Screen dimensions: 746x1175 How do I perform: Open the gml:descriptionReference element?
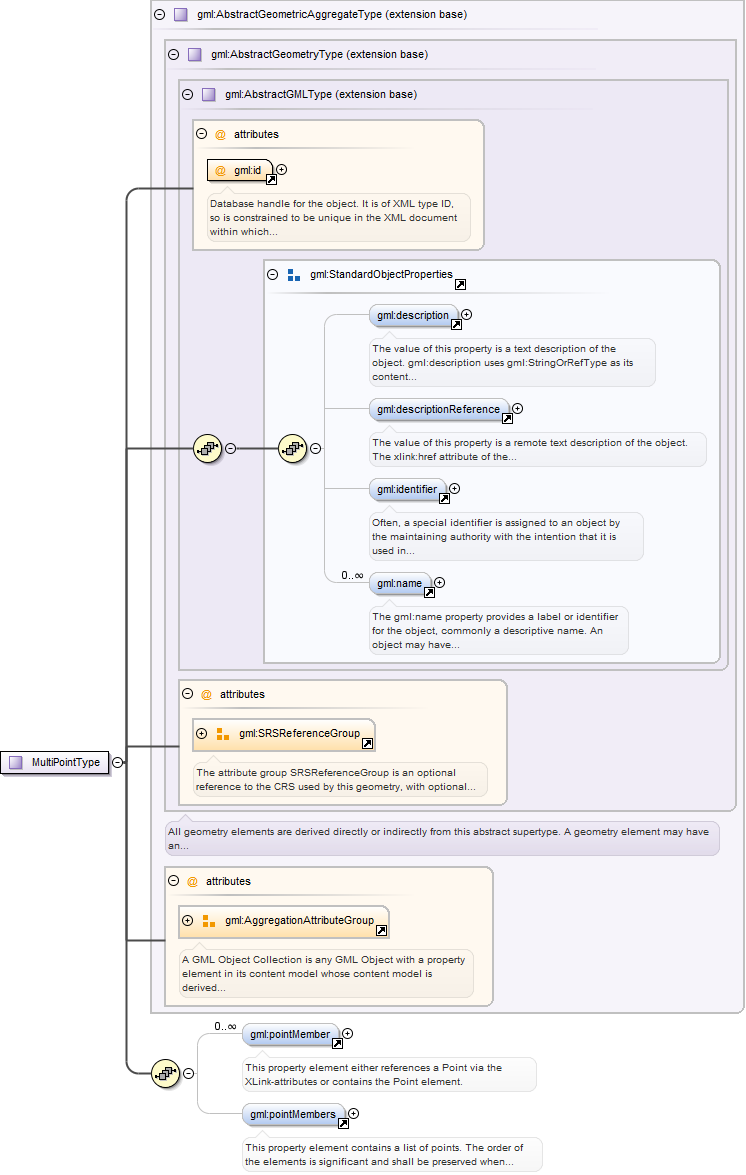pos(439,409)
